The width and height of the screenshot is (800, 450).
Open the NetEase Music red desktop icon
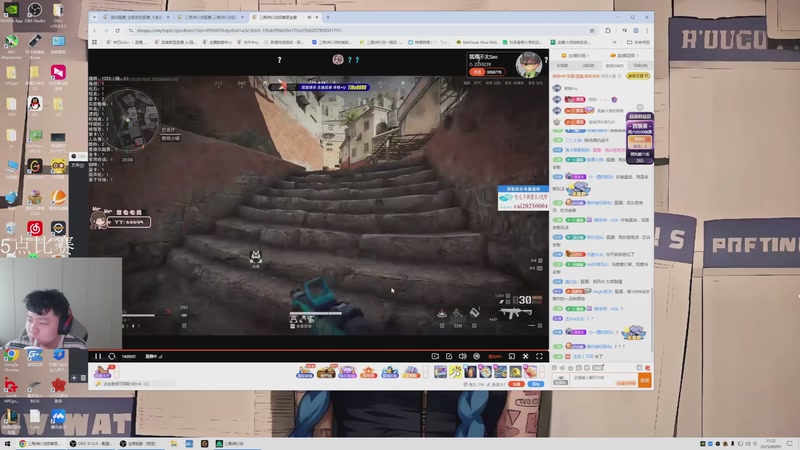35,230
